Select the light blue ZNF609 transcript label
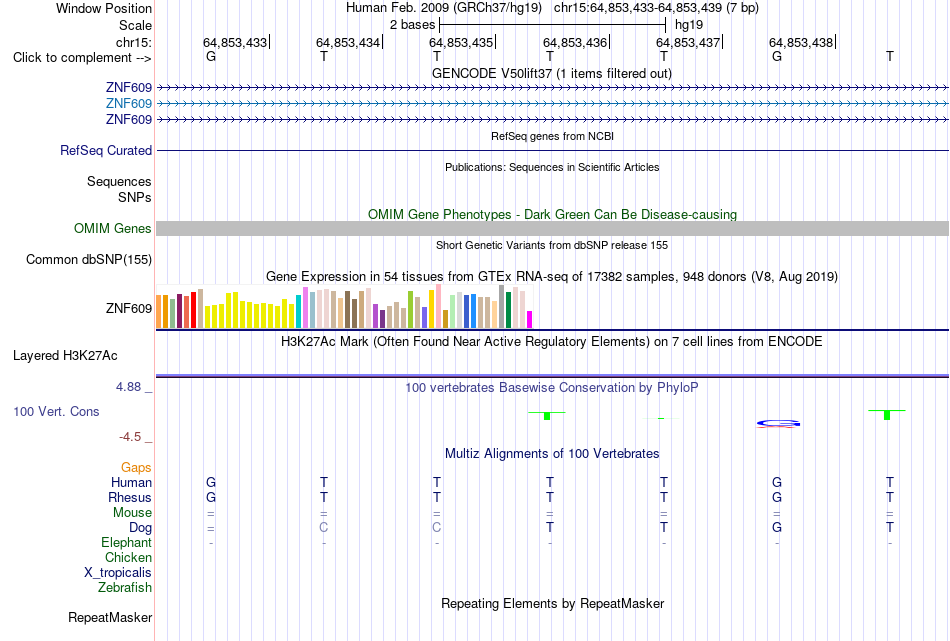Image resolution: width=950 pixels, height=641 pixels. coord(128,104)
